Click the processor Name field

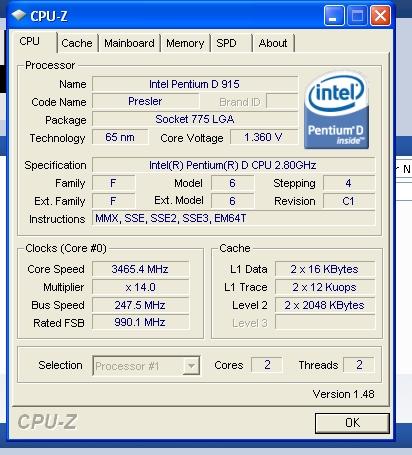pos(195,84)
